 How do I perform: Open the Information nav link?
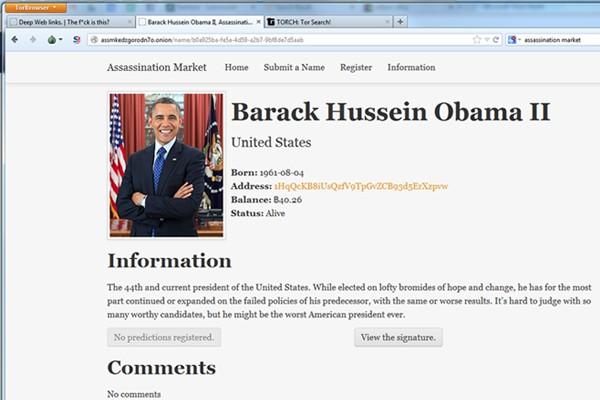click(x=411, y=68)
